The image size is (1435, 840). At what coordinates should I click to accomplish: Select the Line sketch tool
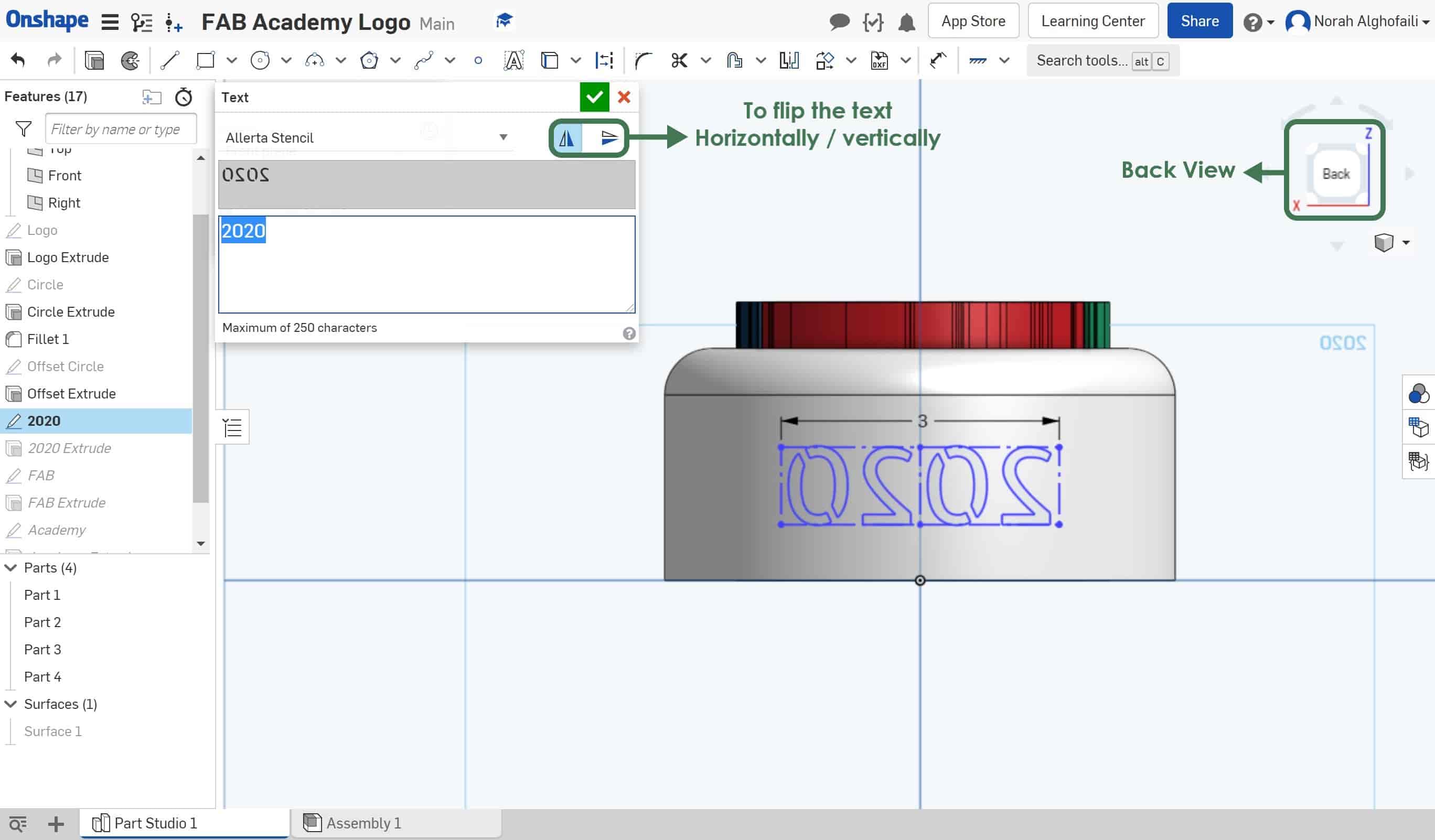(170, 60)
